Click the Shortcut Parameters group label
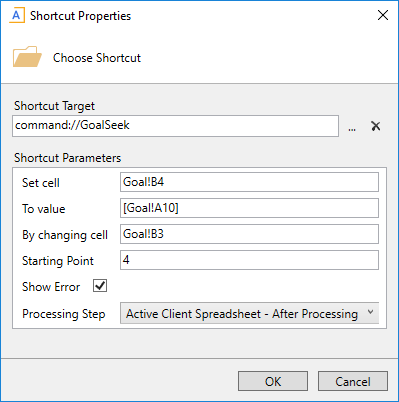This screenshot has height=402, width=399. click(67, 158)
